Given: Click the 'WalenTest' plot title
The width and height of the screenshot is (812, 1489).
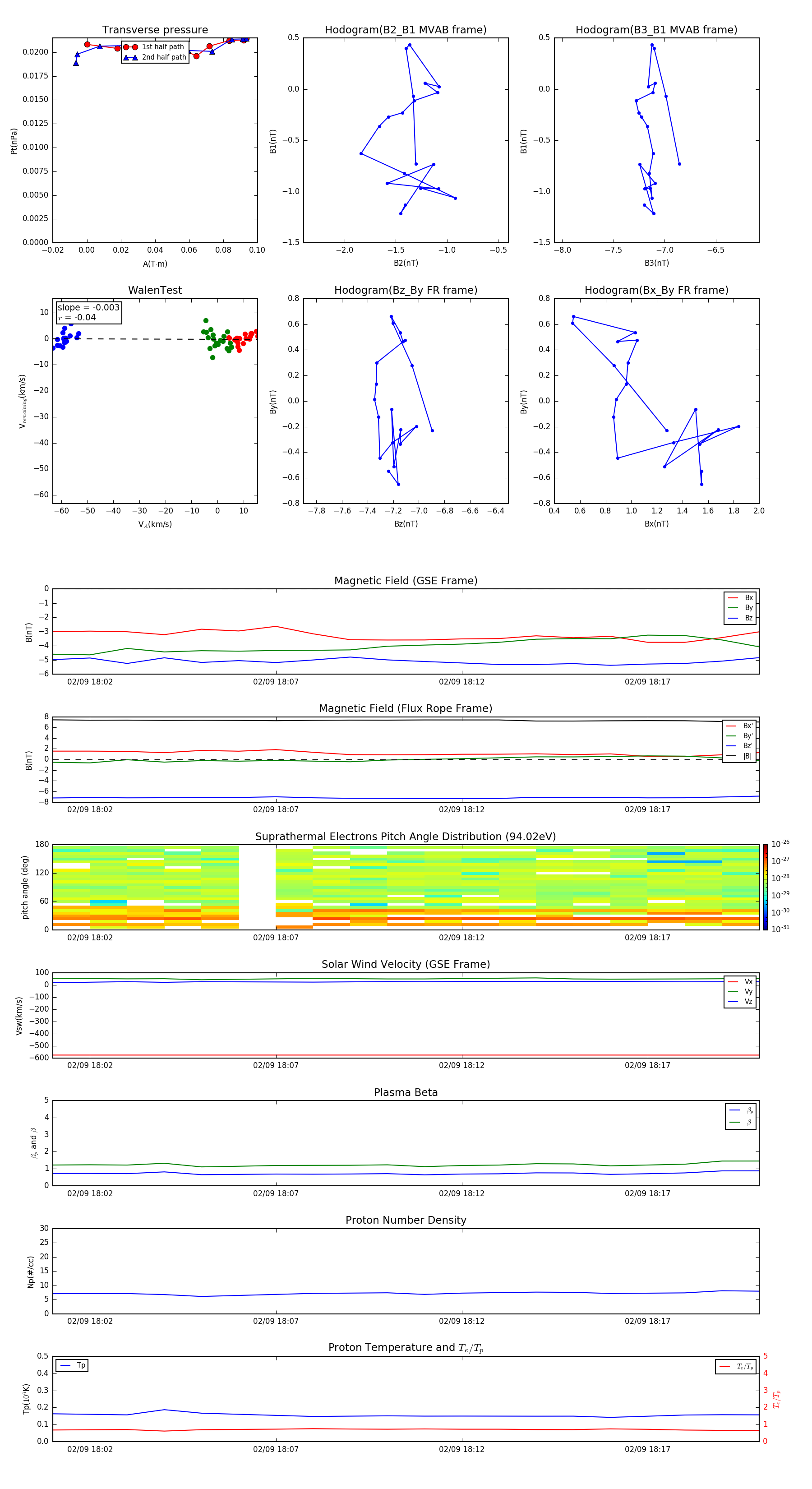Looking at the screenshot, I should click(155, 290).
